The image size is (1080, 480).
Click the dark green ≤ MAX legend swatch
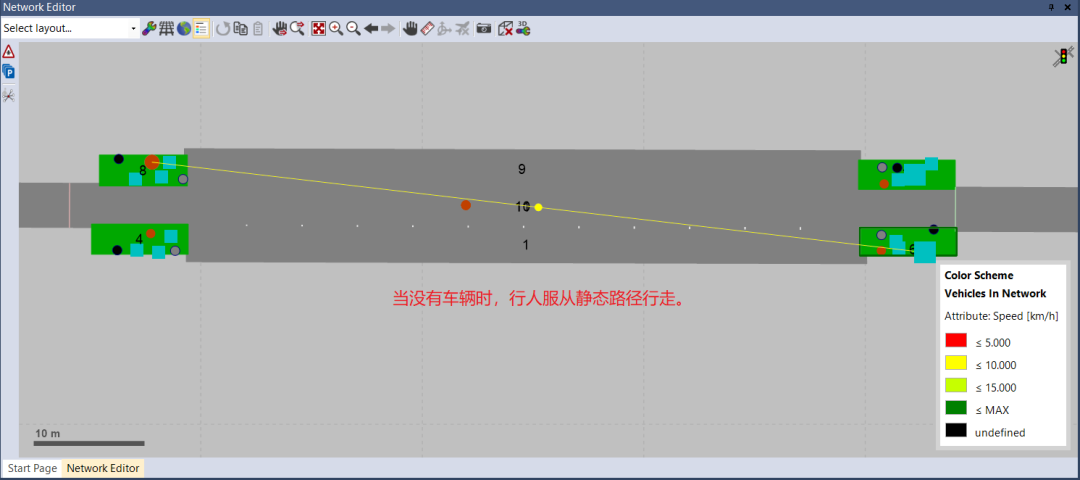[956, 408]
